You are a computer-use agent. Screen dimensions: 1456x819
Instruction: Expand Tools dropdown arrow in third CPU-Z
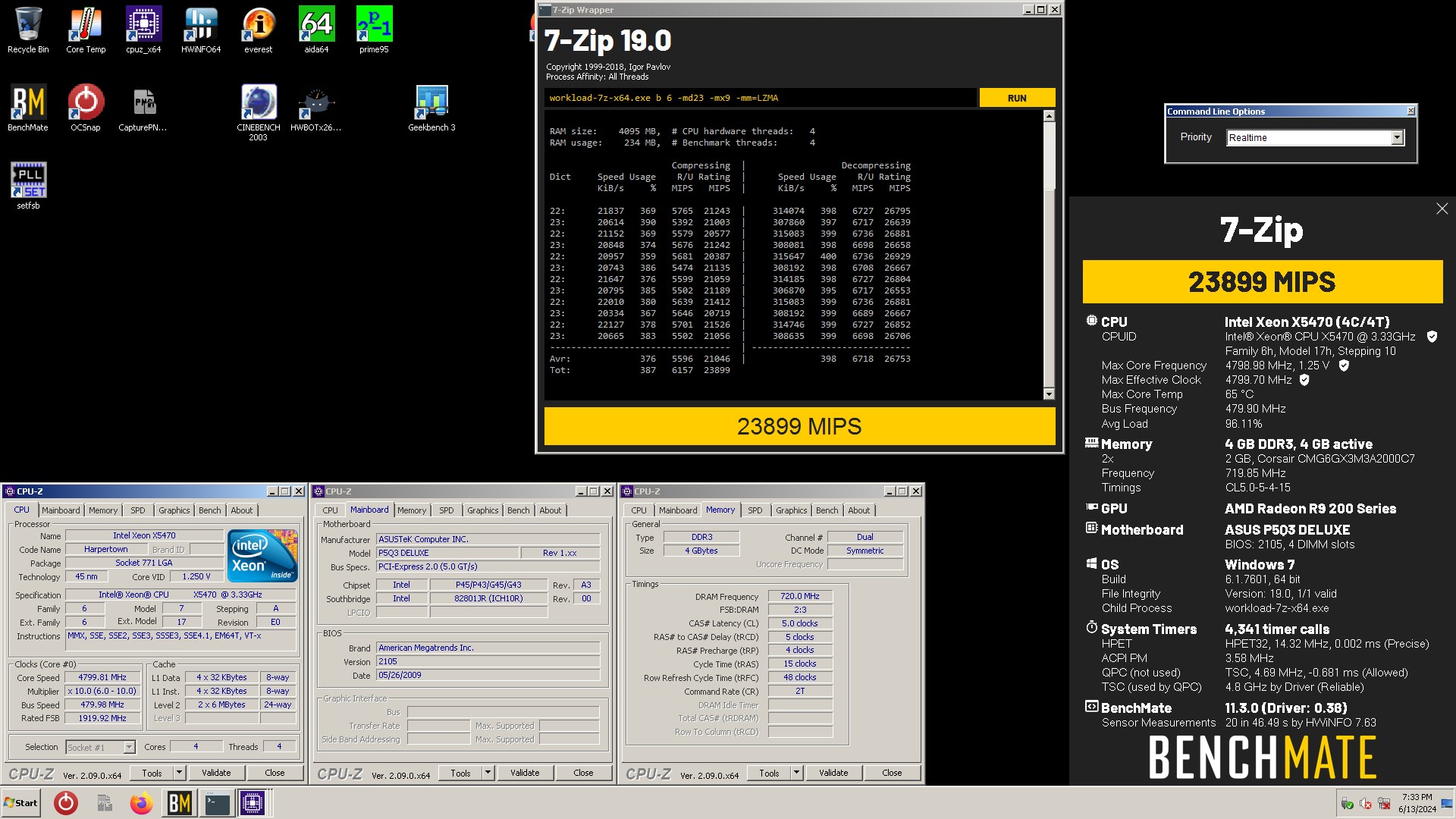click(797, 773)
